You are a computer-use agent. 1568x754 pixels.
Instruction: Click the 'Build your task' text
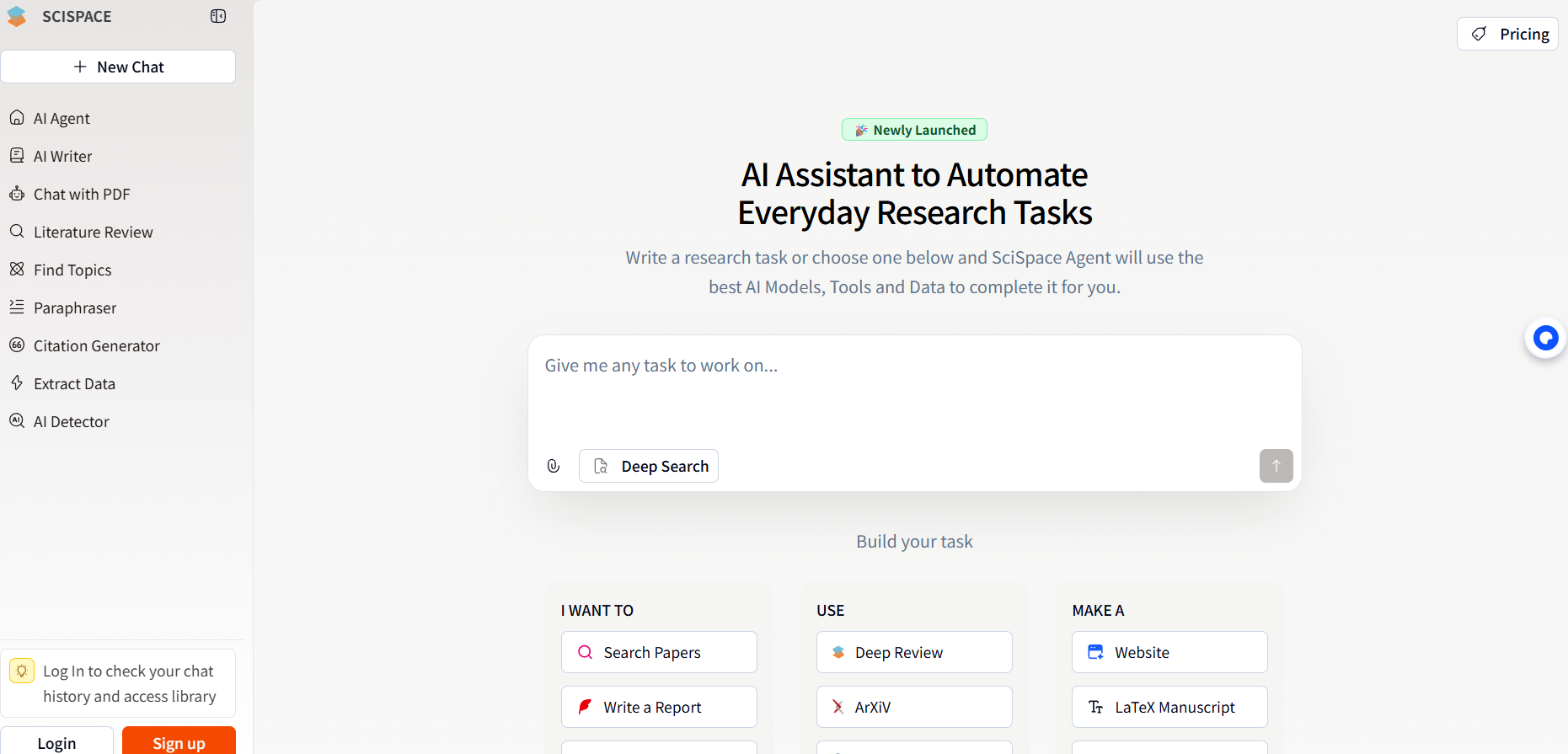[914, 542]
